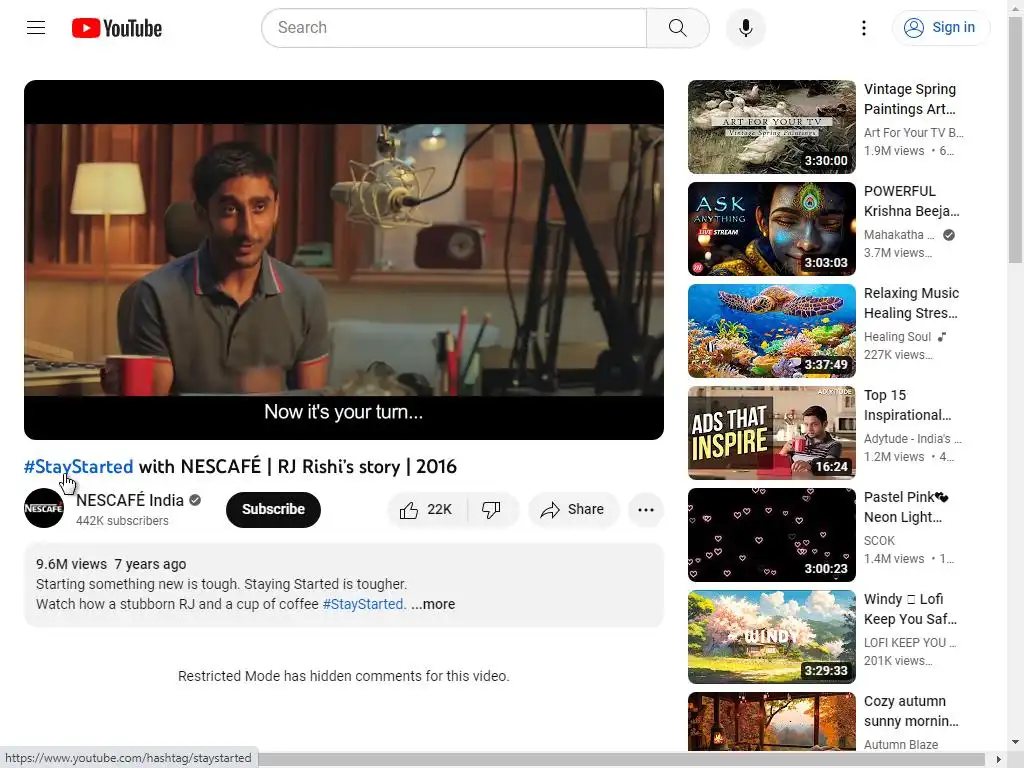Click LOFI KEEP YOU channel name
The width and height of the screenshot is (1024, 768).
tap(910, 643)
